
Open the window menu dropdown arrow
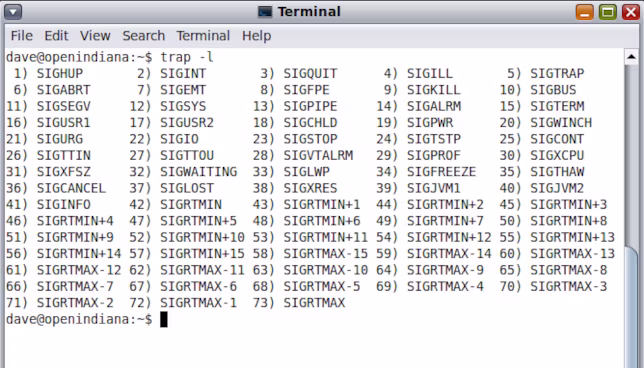(x=13, y=12)
